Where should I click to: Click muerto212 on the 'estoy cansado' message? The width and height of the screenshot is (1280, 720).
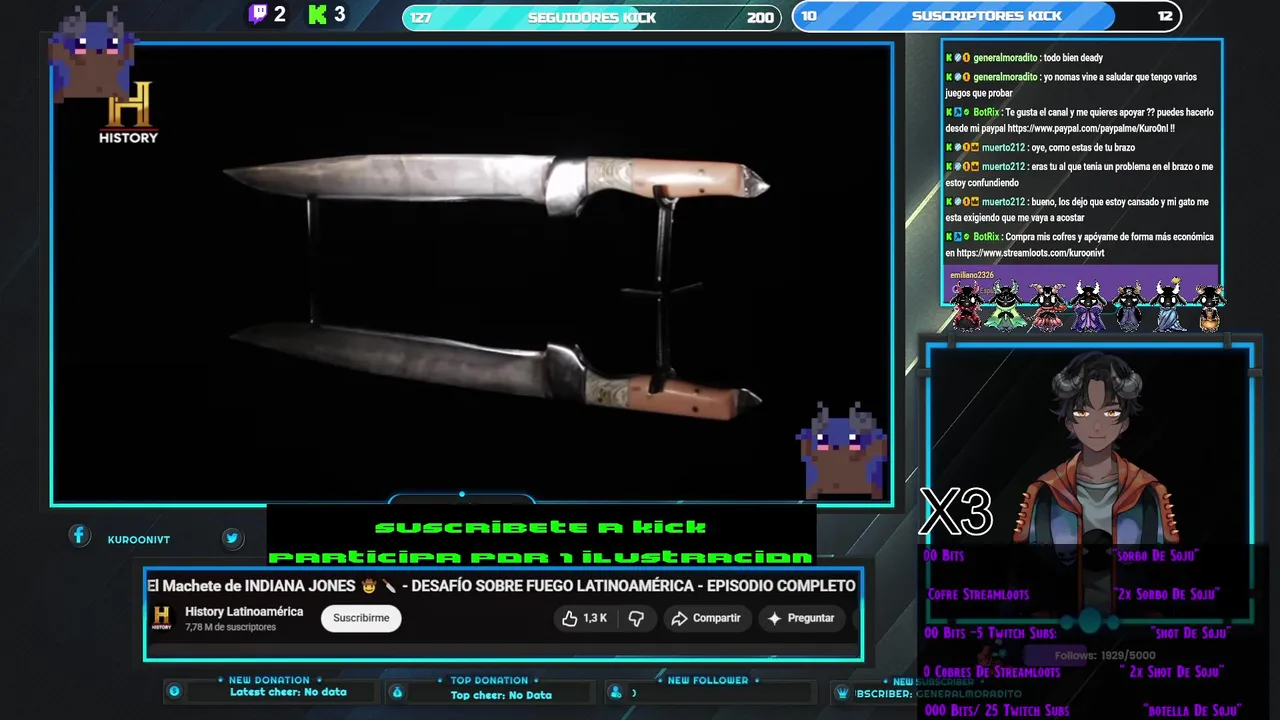pyautogui.click(x=1003, y=202)
